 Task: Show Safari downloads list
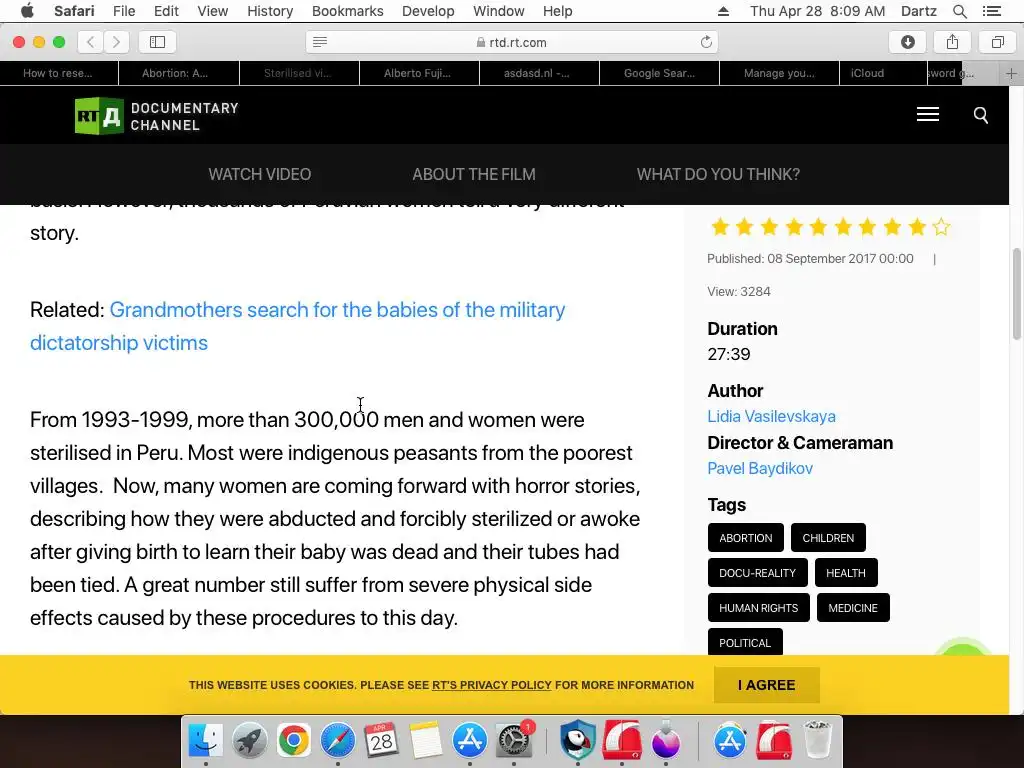(x=908, y=42)
